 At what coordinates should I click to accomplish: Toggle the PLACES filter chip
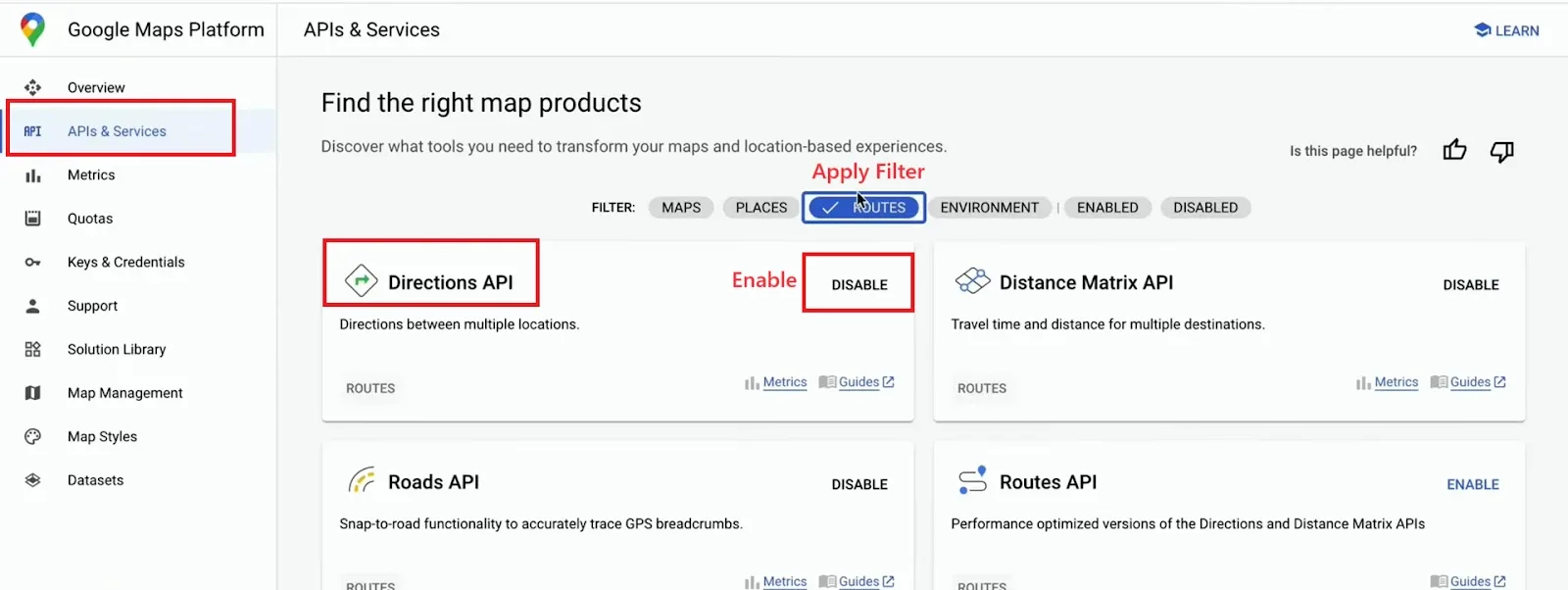(761, 208)
